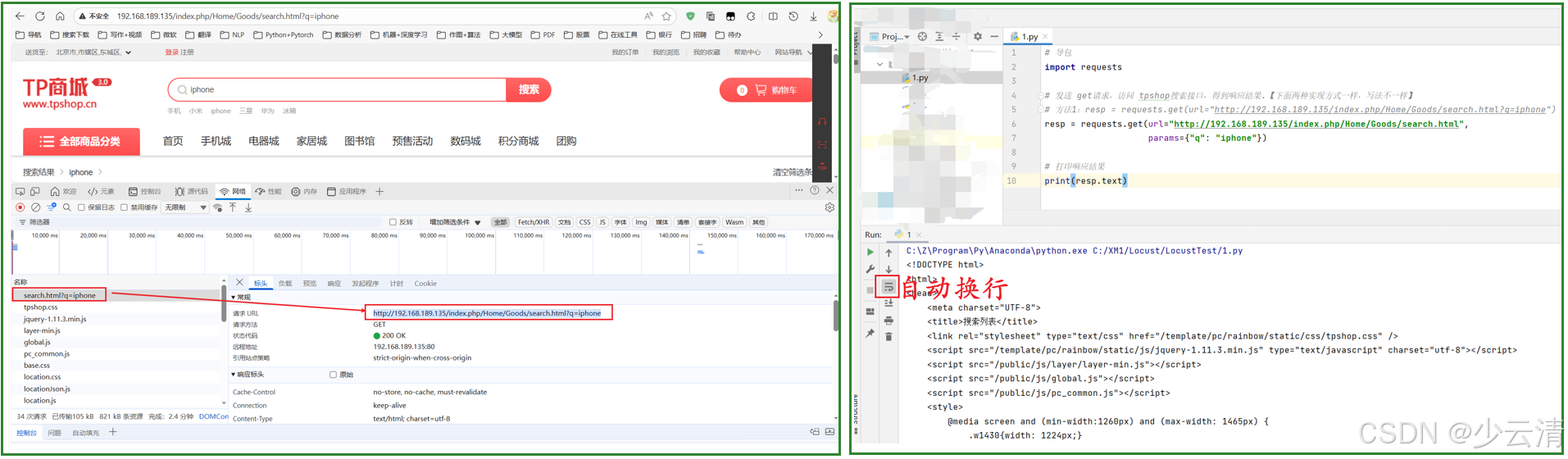Go back in the browser
The height and width of the screenshot is (459, 1568).
[x=20, y=16]
